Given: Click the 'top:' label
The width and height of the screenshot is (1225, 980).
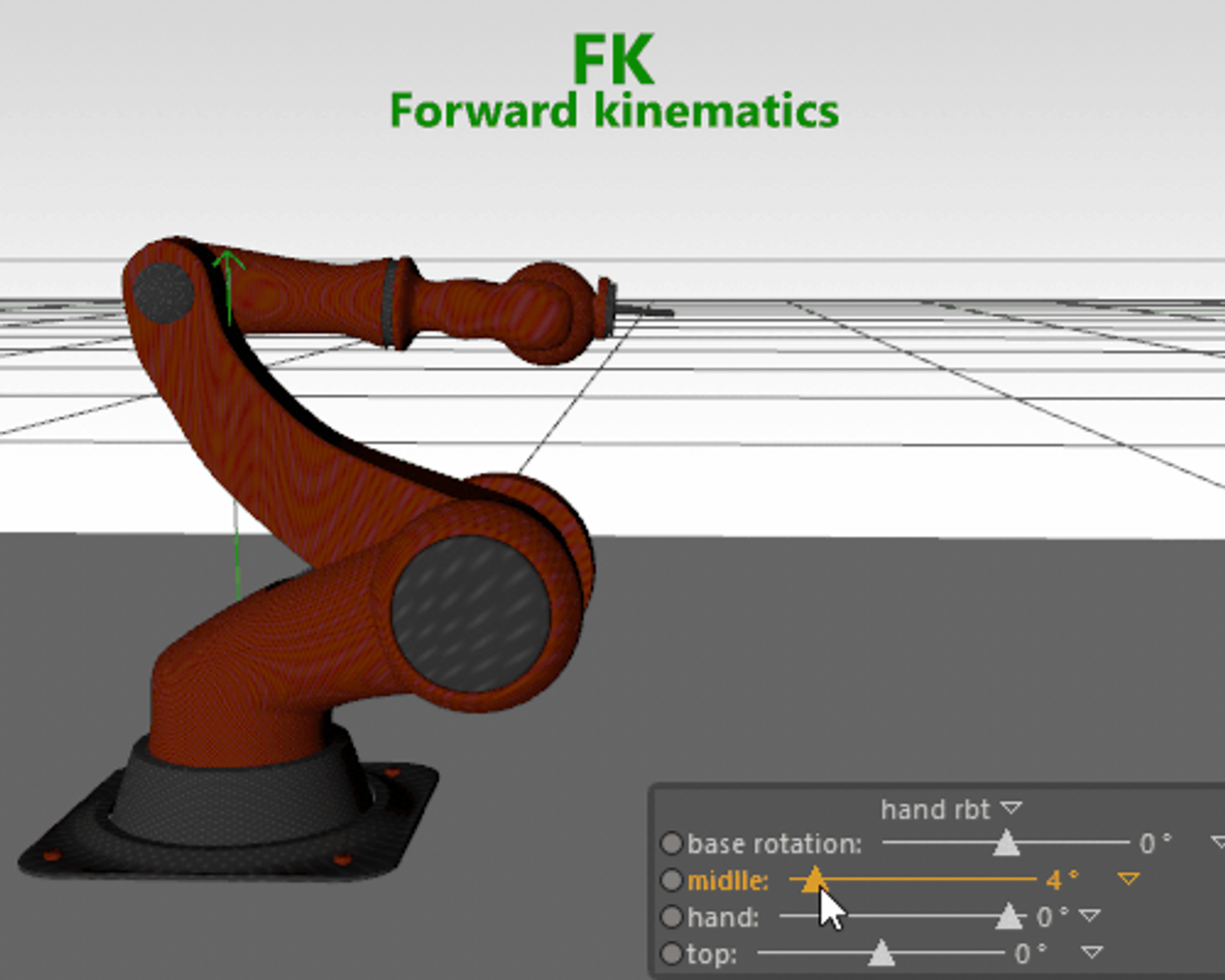Looking at the screenshot, I should click(711, 955).
